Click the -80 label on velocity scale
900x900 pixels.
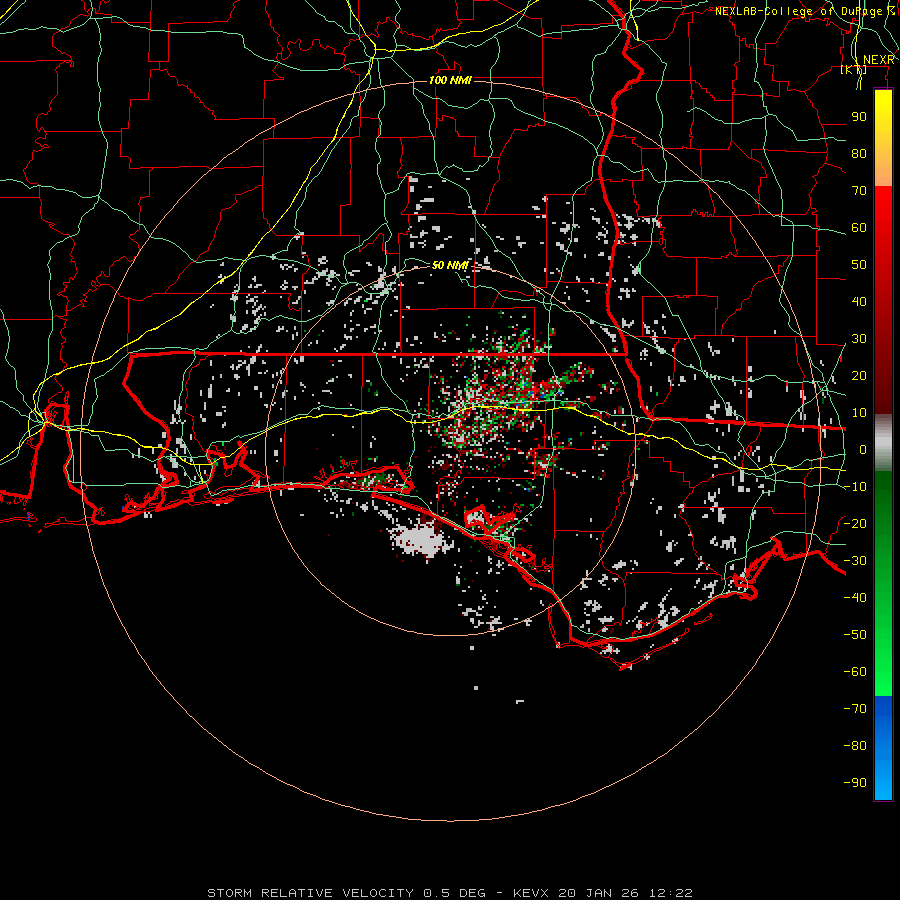(x=855, y=746)
